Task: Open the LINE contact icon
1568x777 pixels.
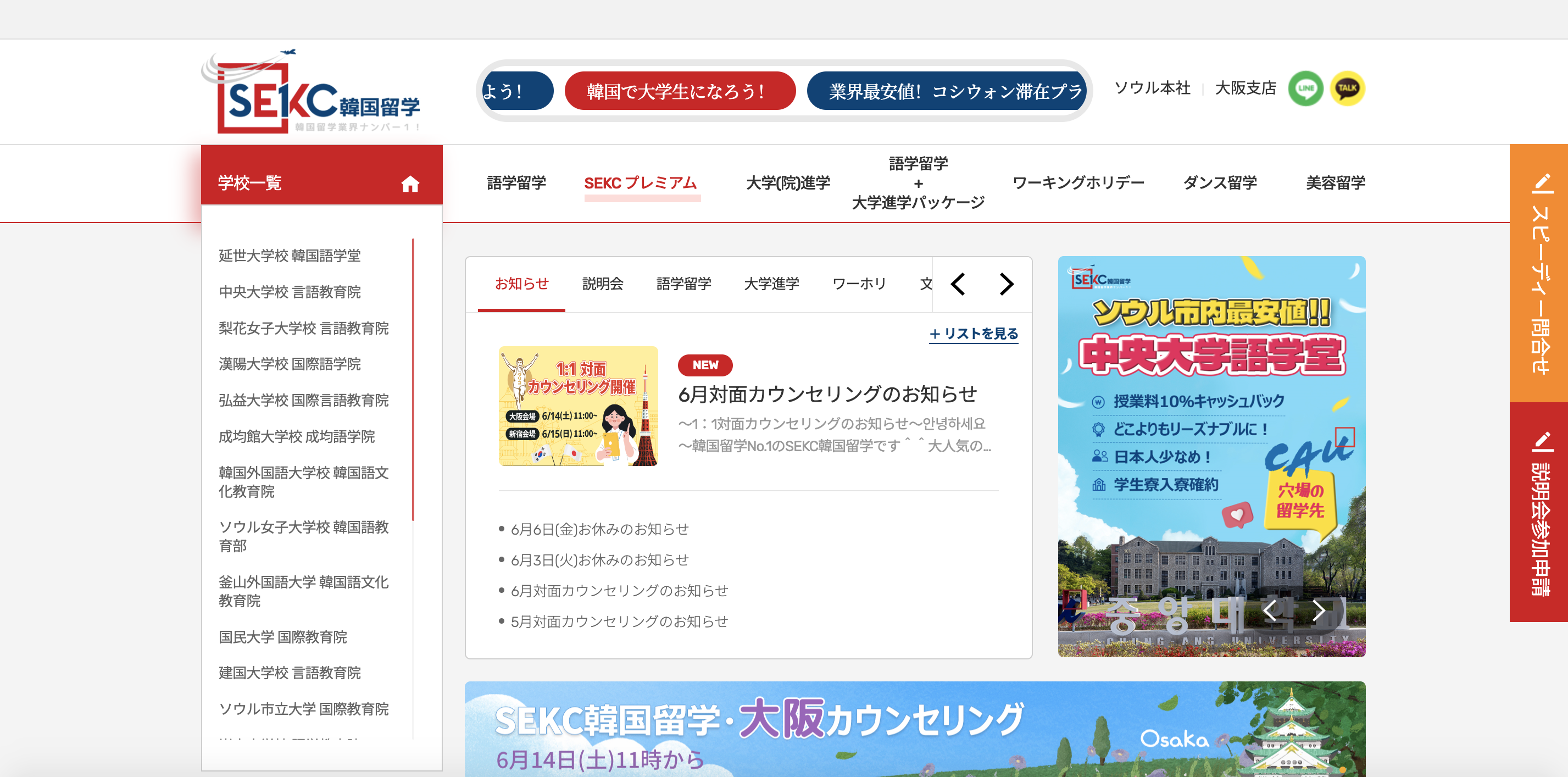Action: (x=1305, y=88)
